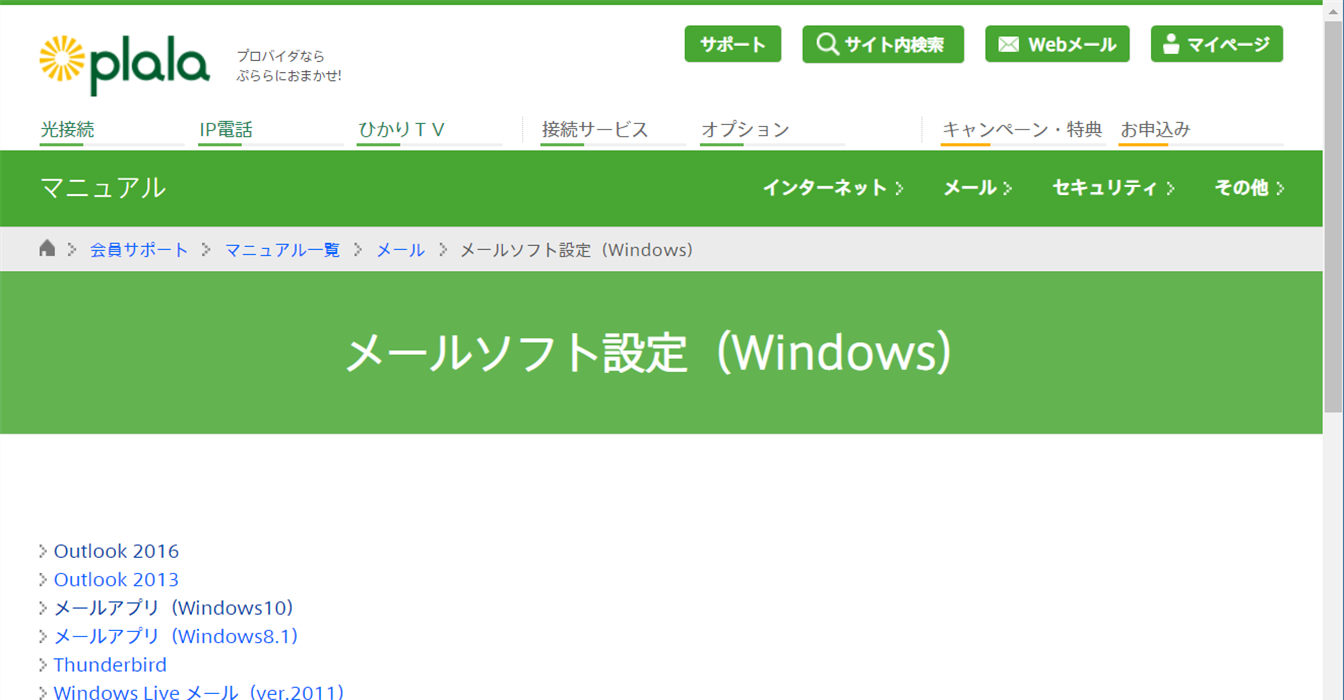Click the magnifier icon for site search
1344x700 pixels.
(x=827, y=44)
